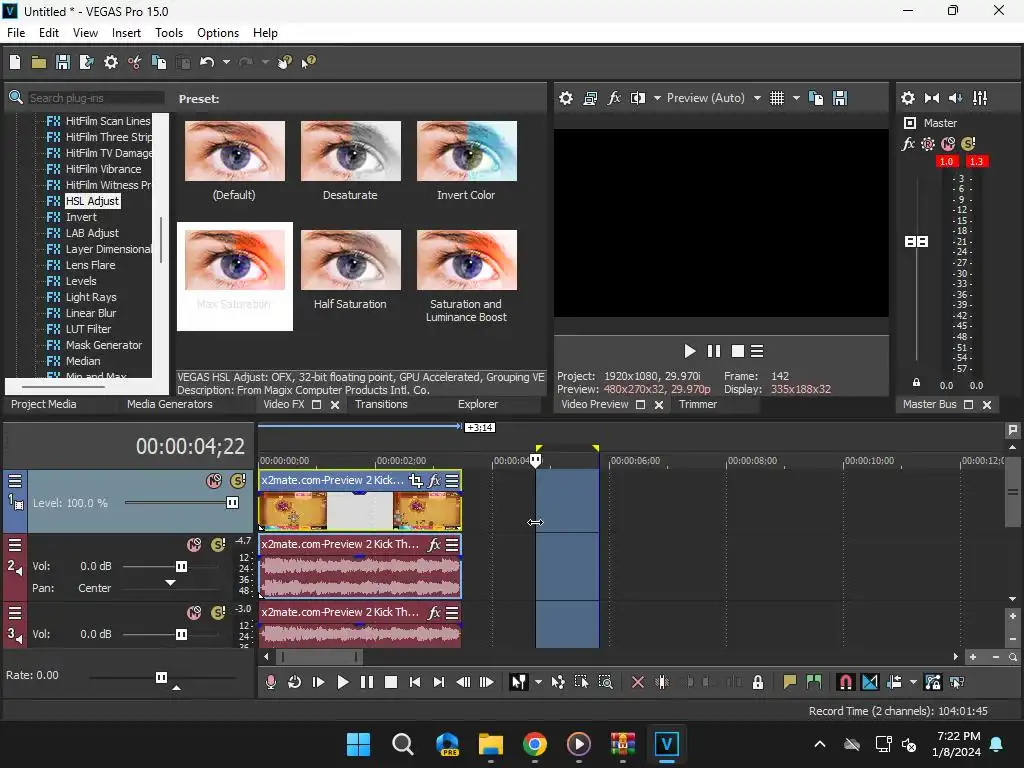Toggle the preview overlays grid icon

tap(776, 98)
